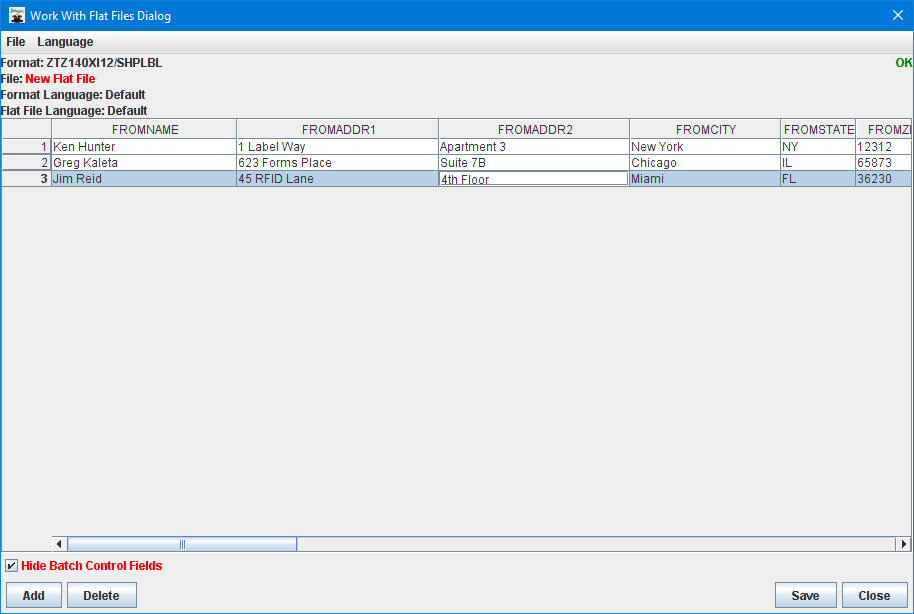The height and width of the screenshot is (614, 914).
Task: Click the horizontal scrollbar thumb
Action: click(x=182, y=544)
